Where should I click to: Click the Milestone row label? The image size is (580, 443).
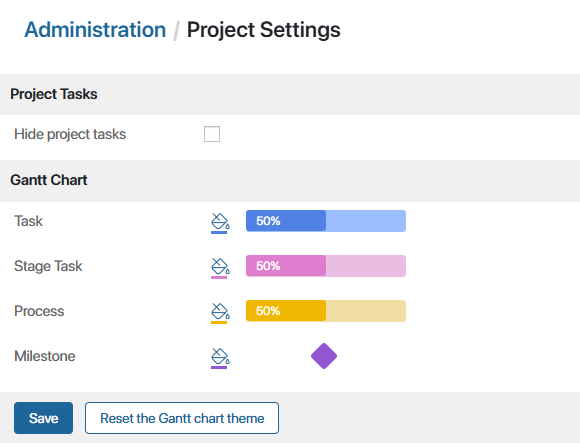click(45, 356)
